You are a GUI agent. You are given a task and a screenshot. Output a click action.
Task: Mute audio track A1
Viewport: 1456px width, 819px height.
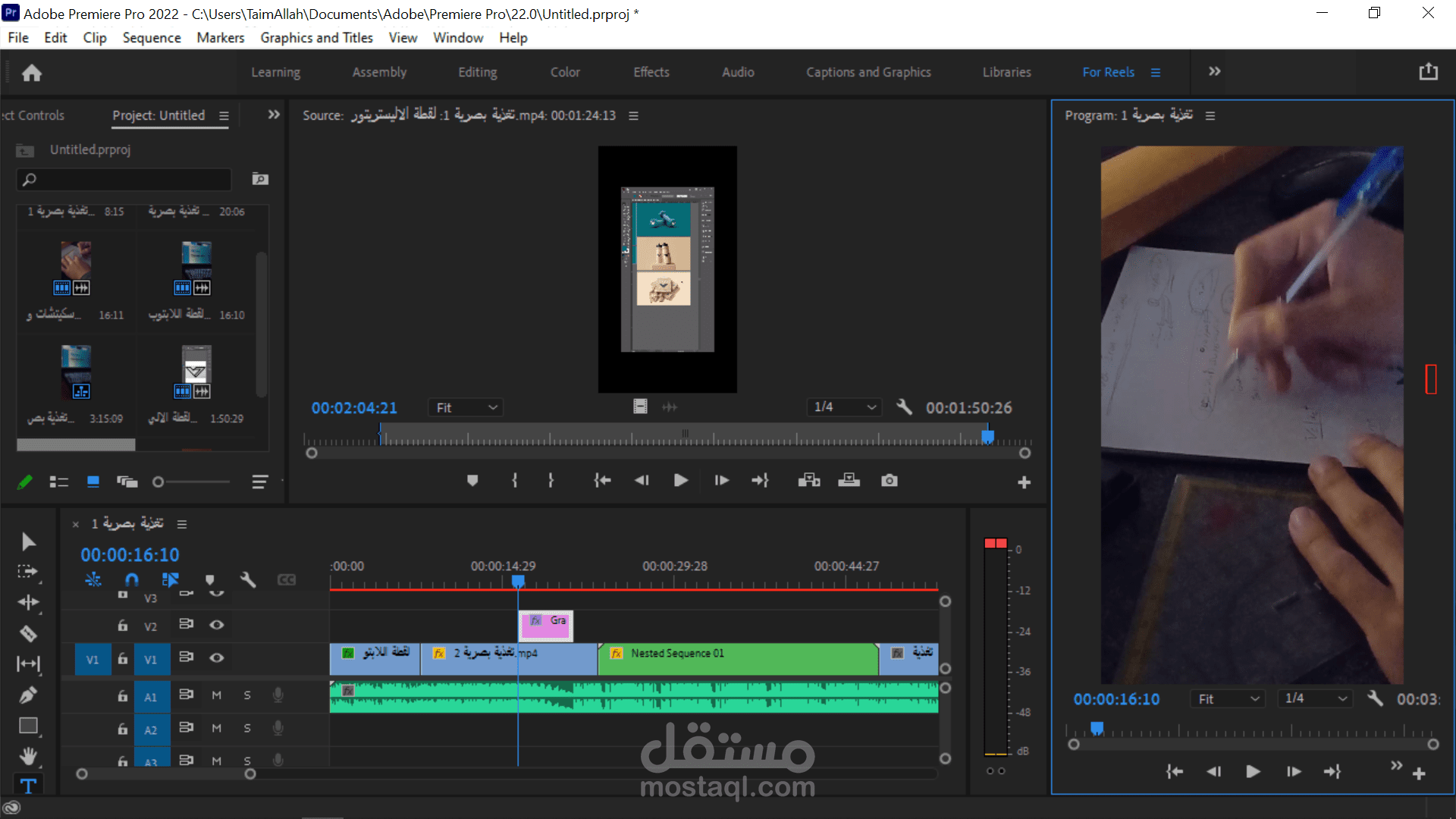[217, 695]
